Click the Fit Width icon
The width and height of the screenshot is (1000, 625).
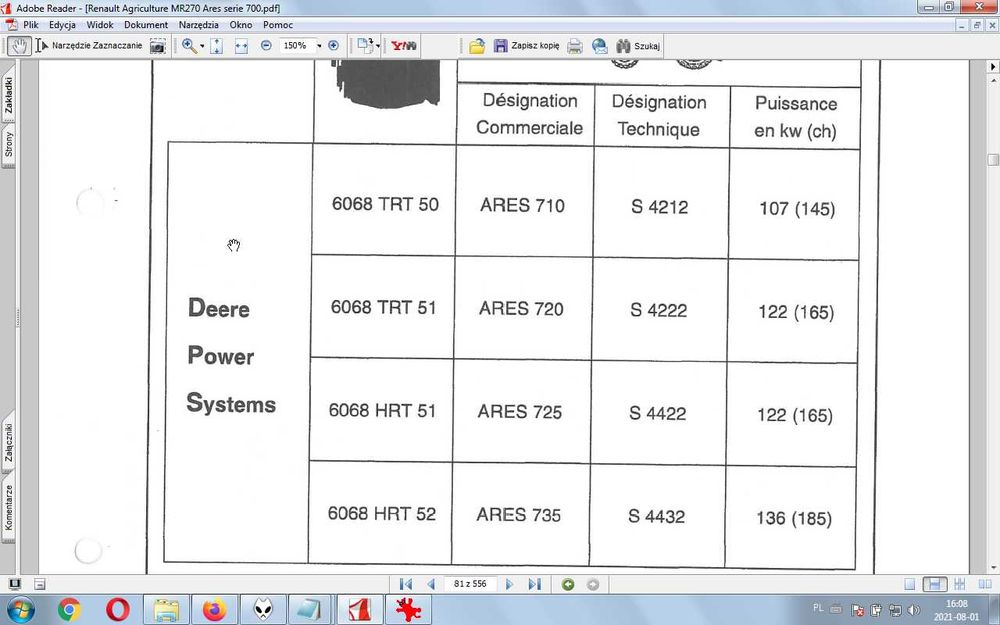[x=241, y=46]
